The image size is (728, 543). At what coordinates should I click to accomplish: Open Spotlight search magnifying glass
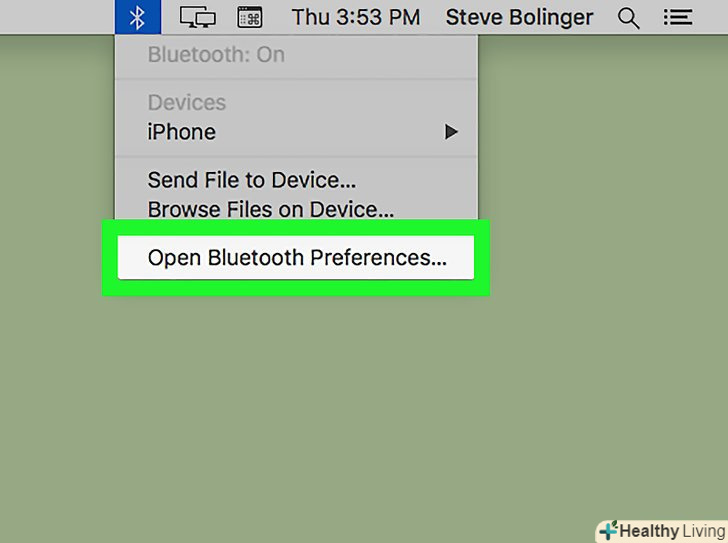pos(629,17)
